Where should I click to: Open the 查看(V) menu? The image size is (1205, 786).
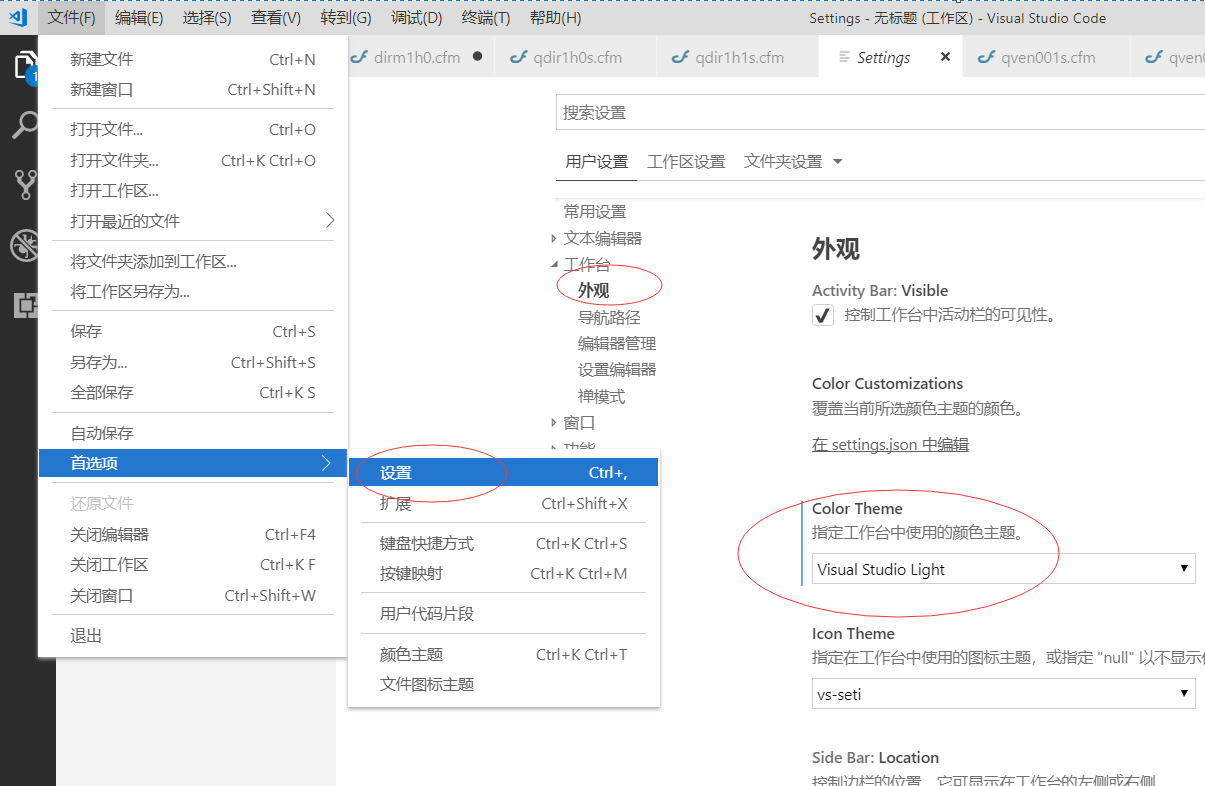[276, 17]
